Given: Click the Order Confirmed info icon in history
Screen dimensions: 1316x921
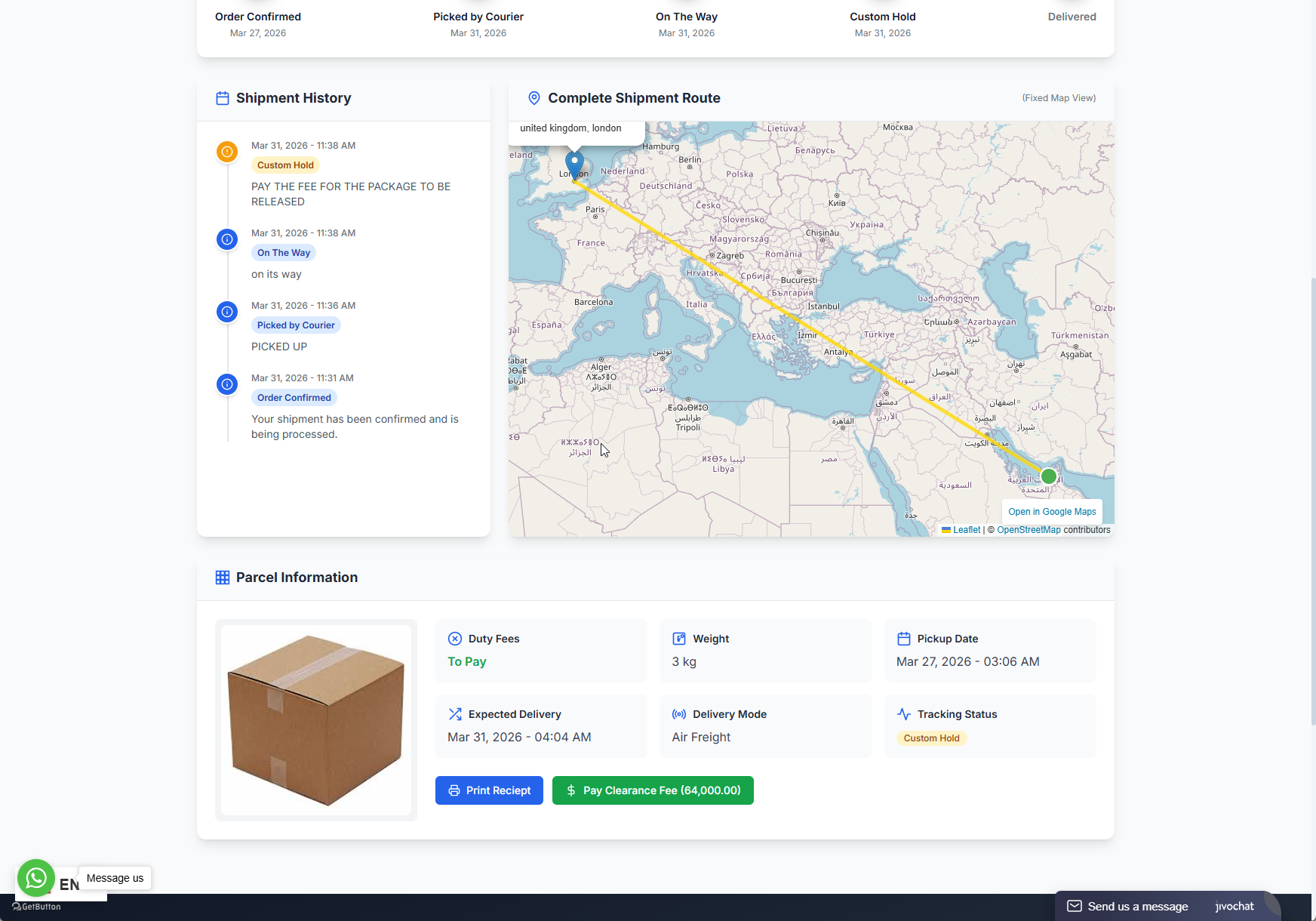Looking at the screenshot, I should click(227, 384).
